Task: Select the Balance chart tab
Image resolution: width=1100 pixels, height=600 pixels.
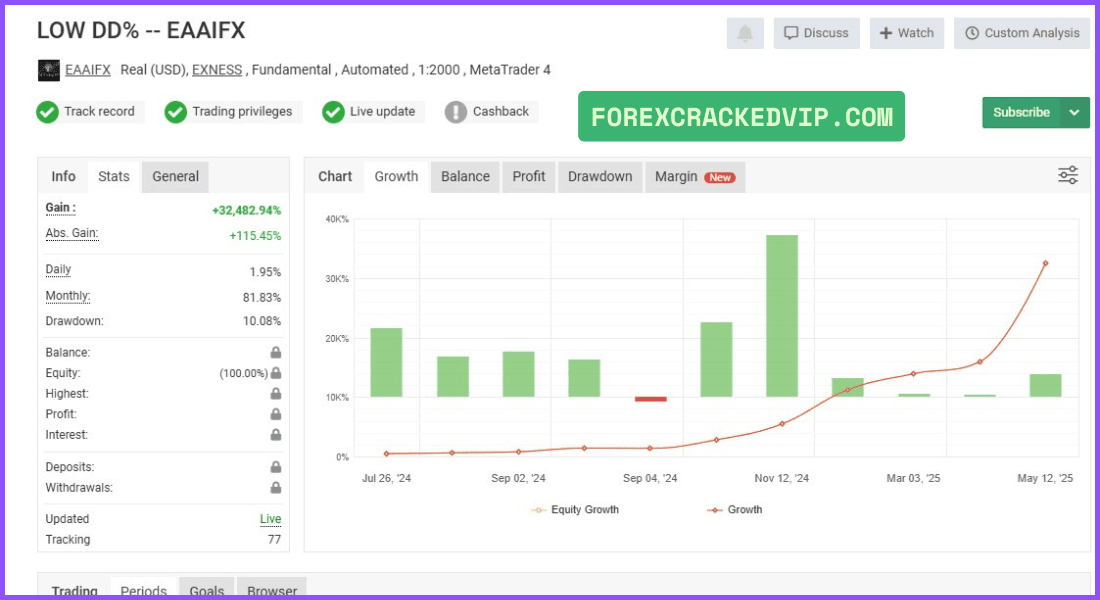Action: pos(465,177)
